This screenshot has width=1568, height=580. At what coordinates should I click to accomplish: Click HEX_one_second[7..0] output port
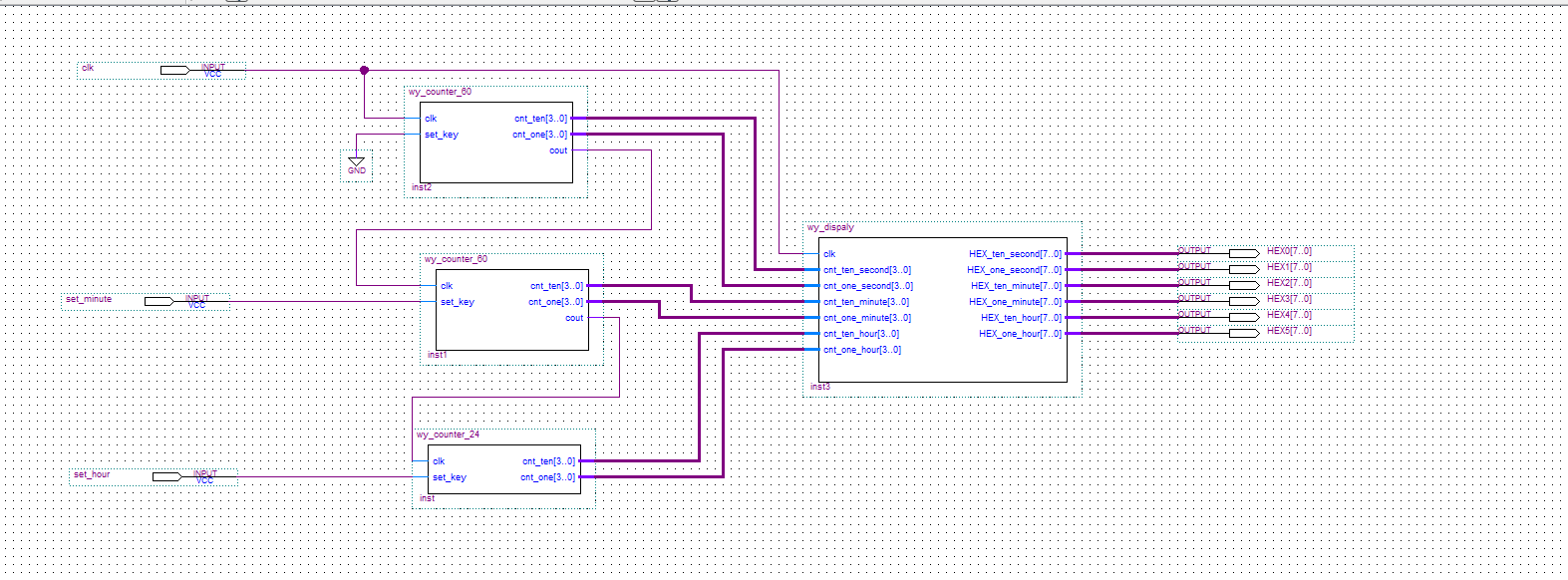pos(1014,270)
